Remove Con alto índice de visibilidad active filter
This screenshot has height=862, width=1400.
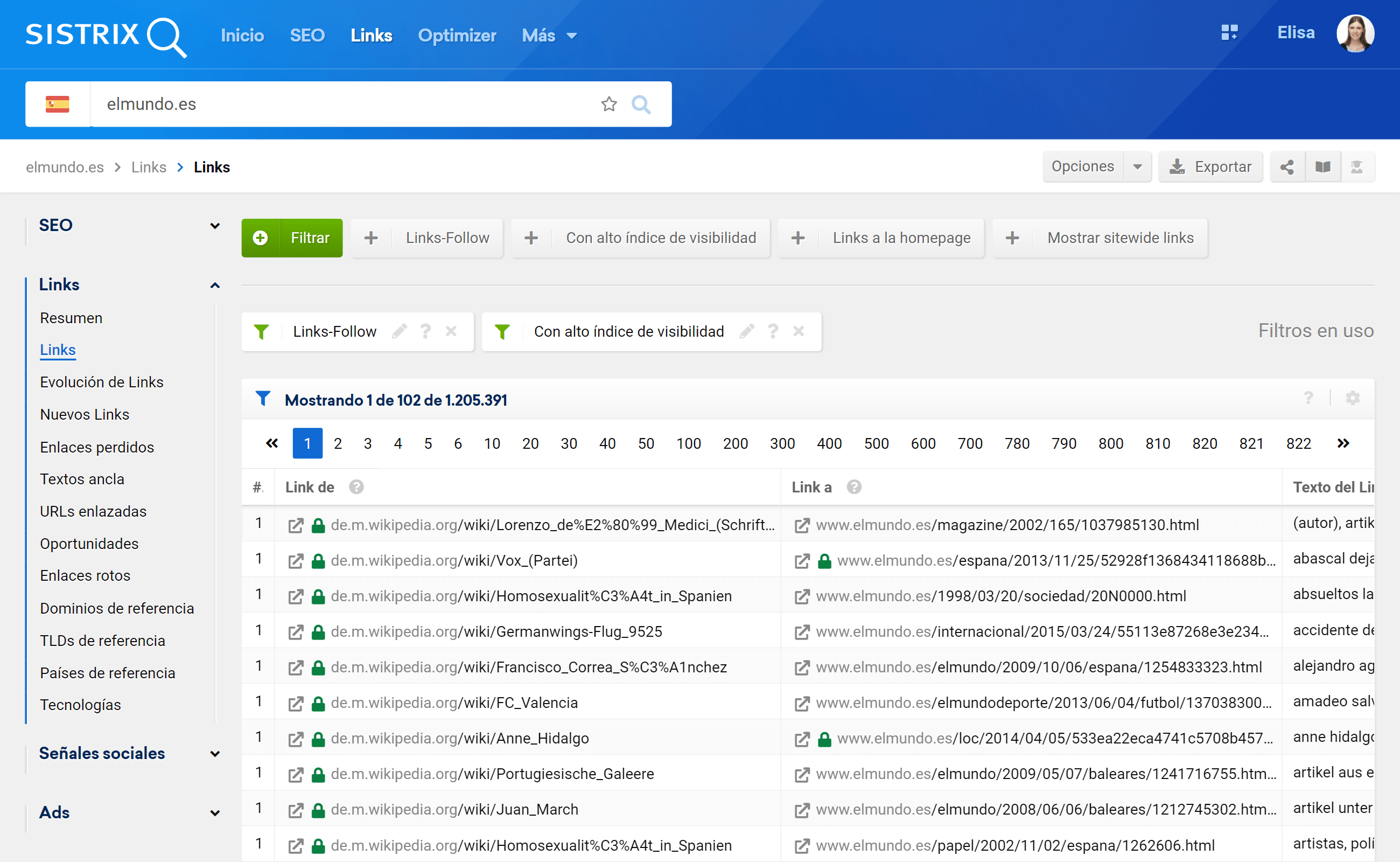(799, 331)
